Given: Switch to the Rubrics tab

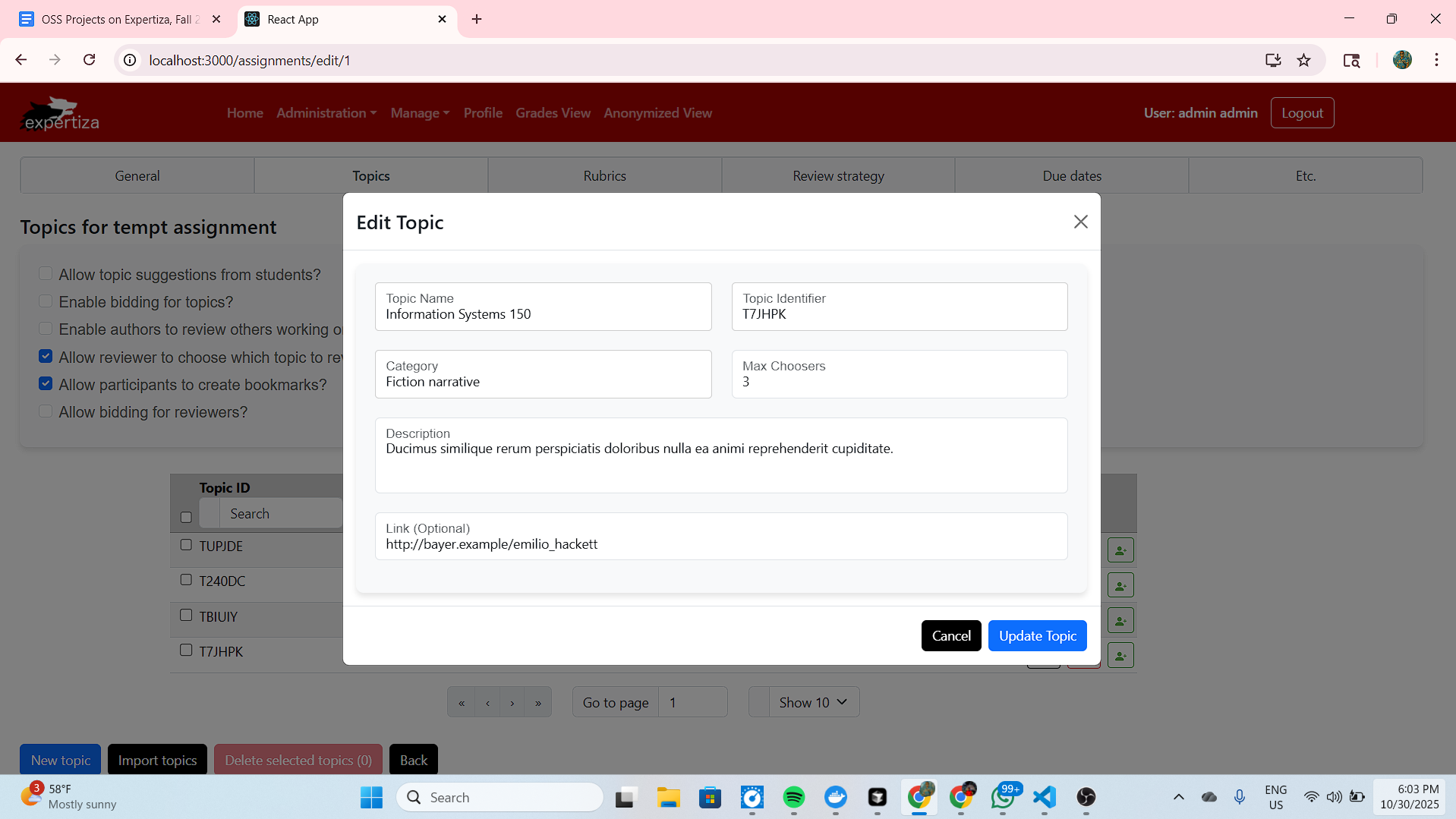Looking at the screenshot, I should 604,176.
